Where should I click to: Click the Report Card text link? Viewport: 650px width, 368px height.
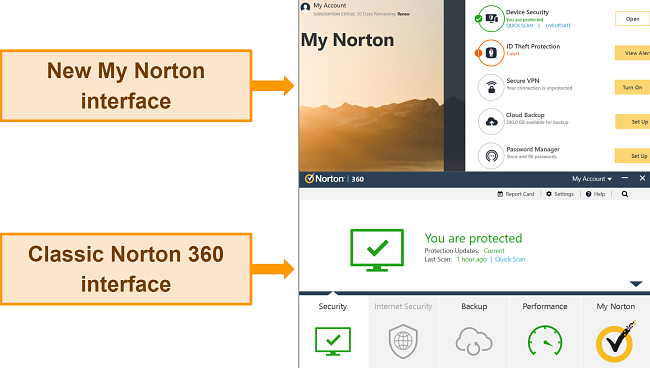pos(519,194)
